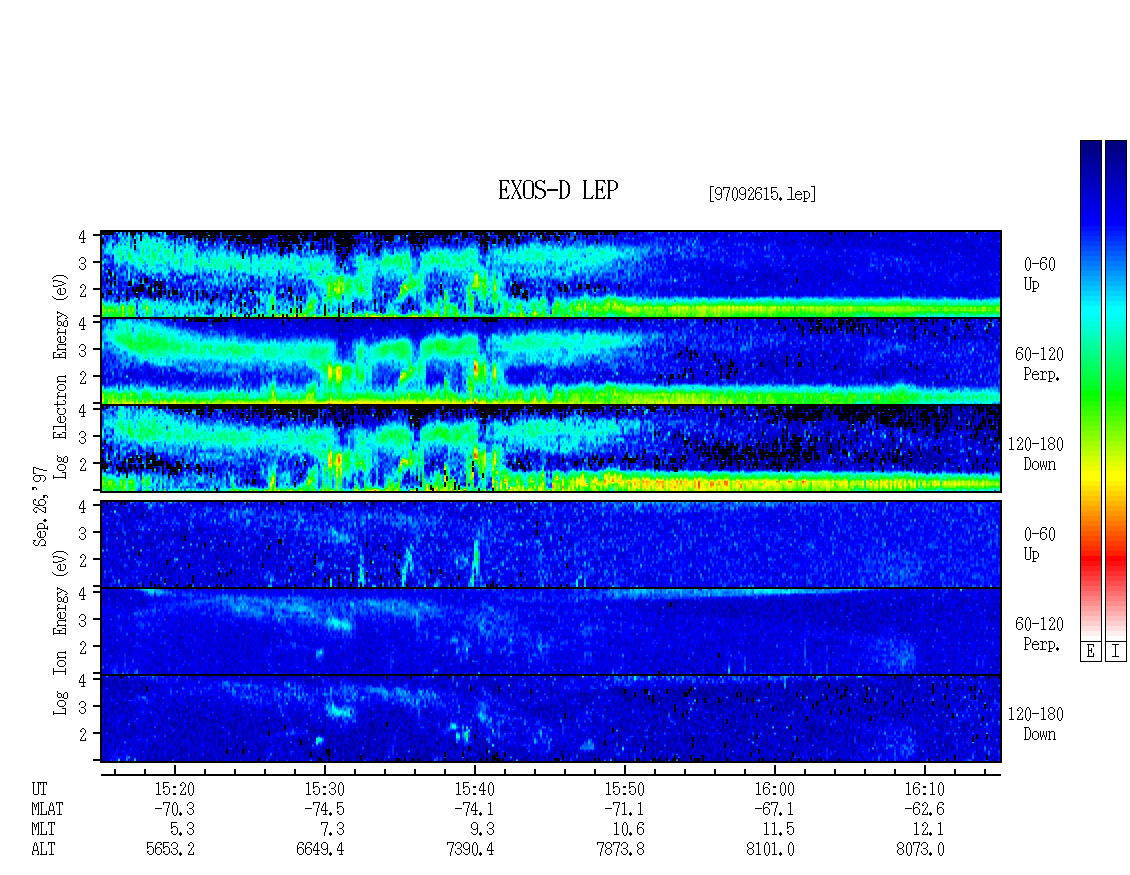Click the MLT value 7.3
Image resolution: width=1130 pixels, height=875 pixels.
coord(332,830)
